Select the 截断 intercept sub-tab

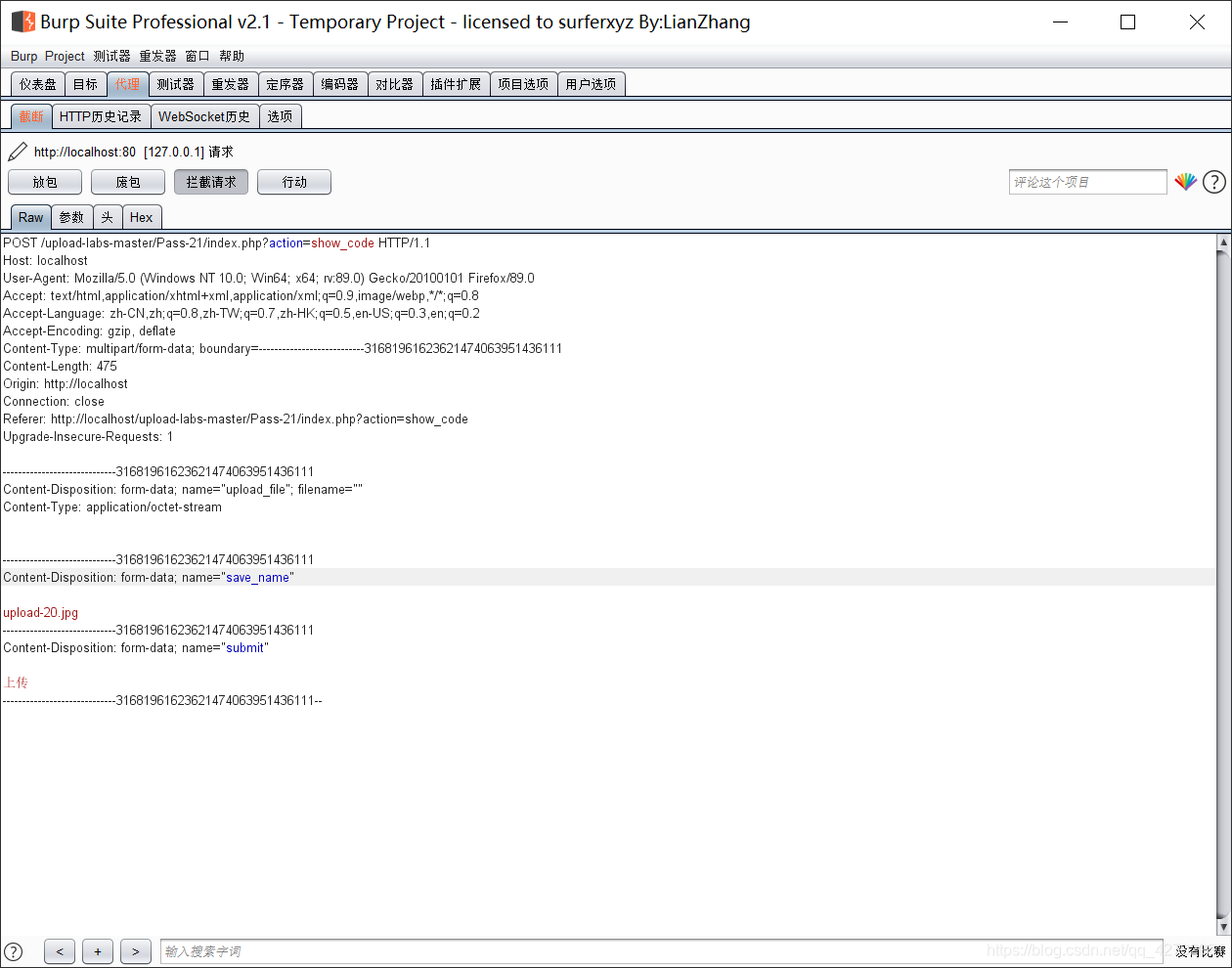click(x=31, y=116)
